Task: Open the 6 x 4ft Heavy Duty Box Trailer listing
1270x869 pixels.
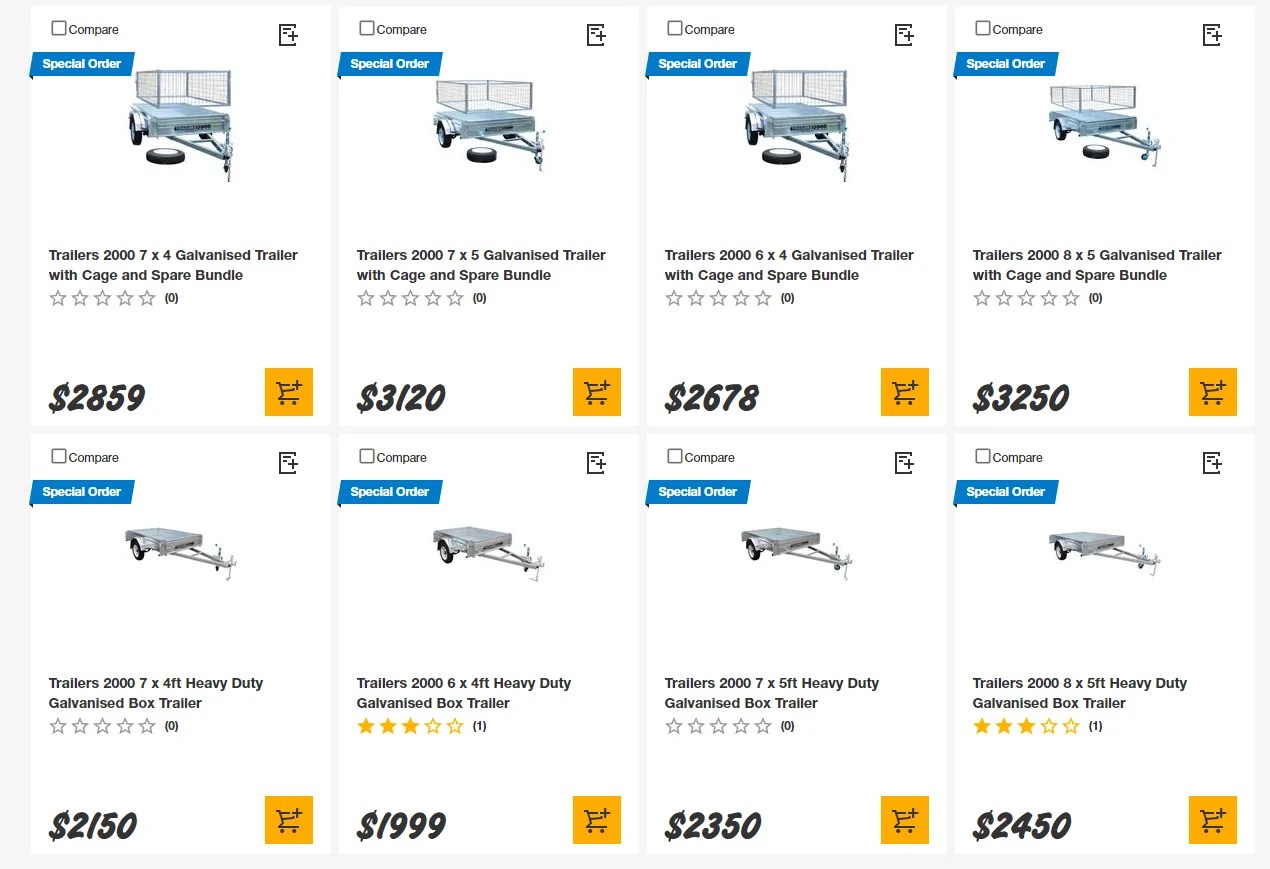Action: pos(463,692)
